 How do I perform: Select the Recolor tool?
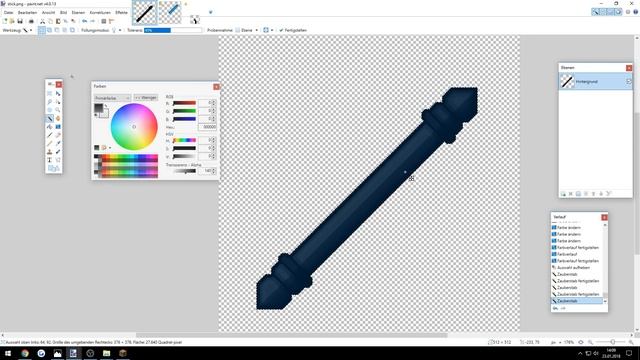tap(58, 152)
